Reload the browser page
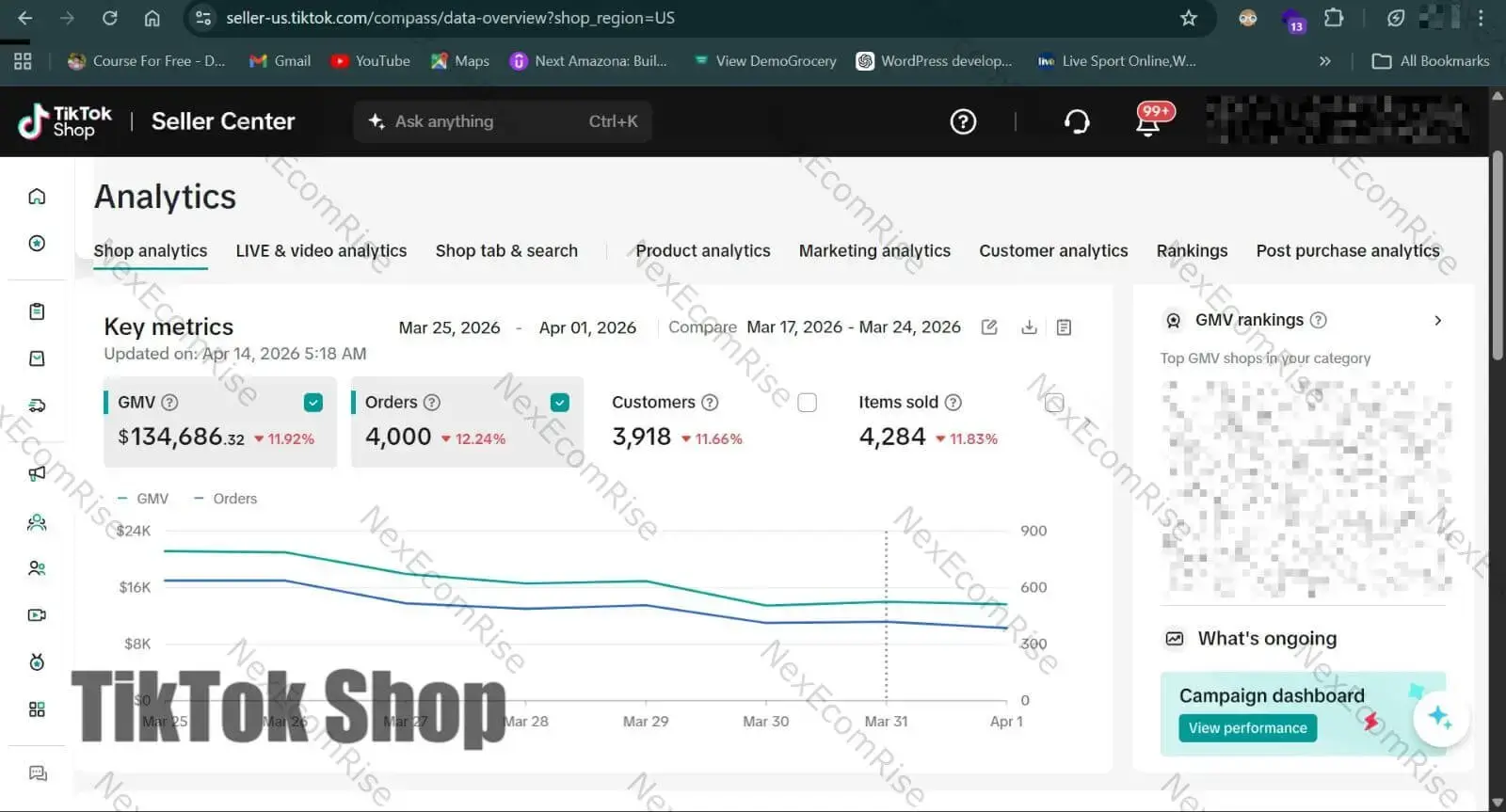1506x812 pixels. (110, 18)
